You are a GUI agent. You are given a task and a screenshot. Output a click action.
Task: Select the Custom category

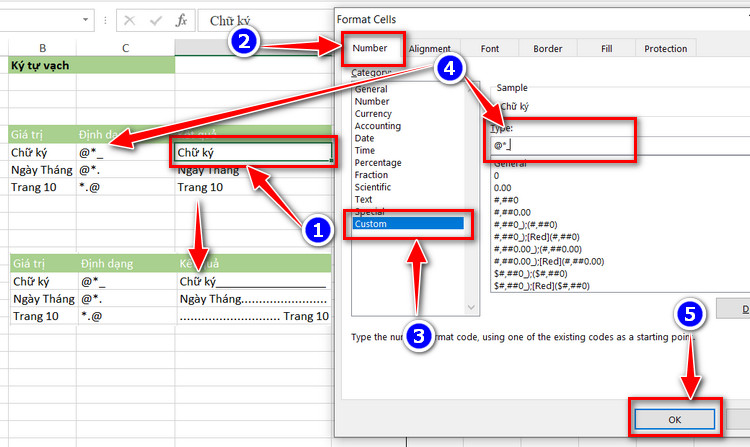click(x=408, y=224)
